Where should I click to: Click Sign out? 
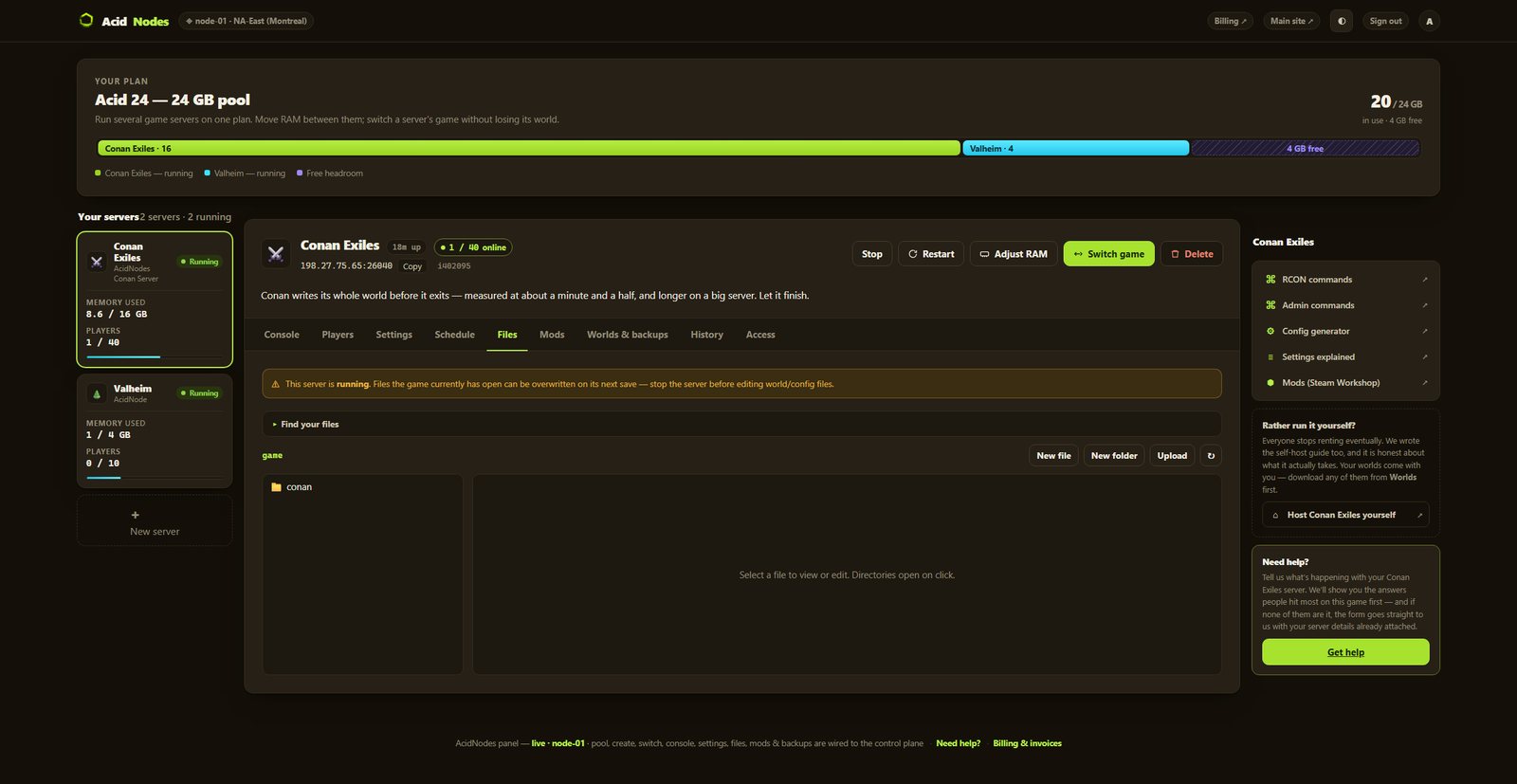[x=1385, y=21]
